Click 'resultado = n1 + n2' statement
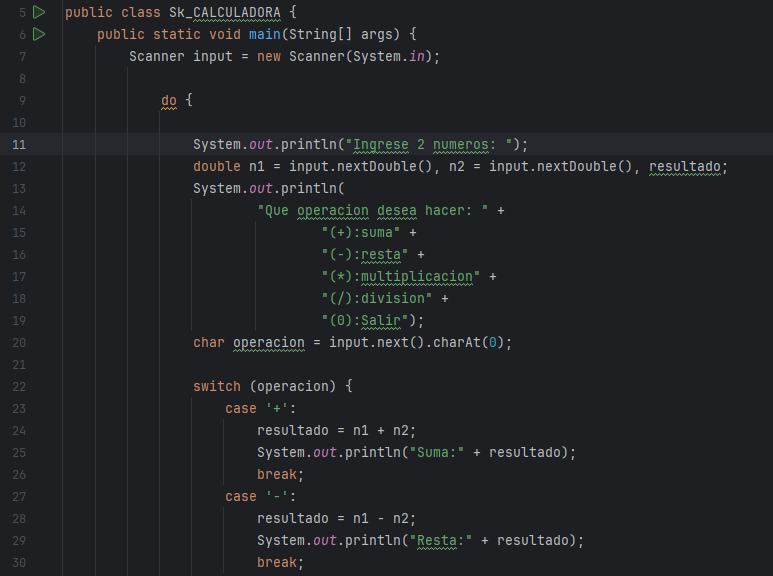Screen dimensions: 773x576 pos(337,431)
